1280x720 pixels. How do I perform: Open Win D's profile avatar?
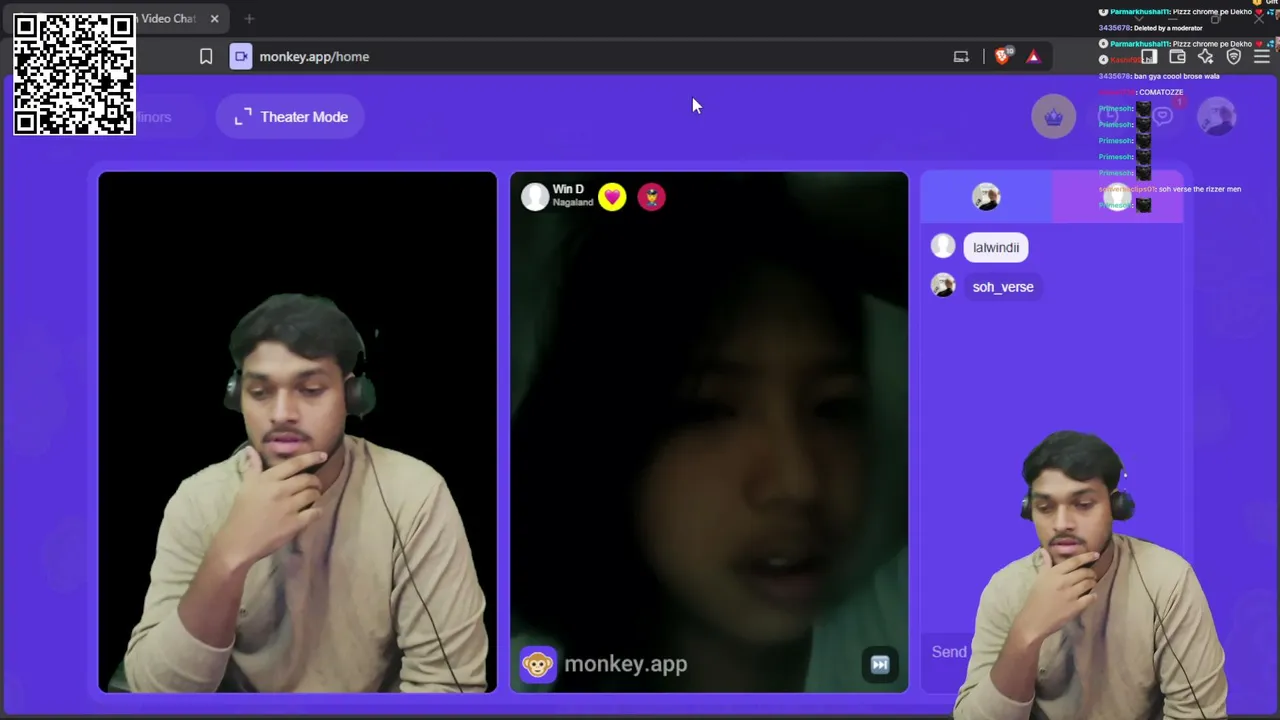click(535, 196)
